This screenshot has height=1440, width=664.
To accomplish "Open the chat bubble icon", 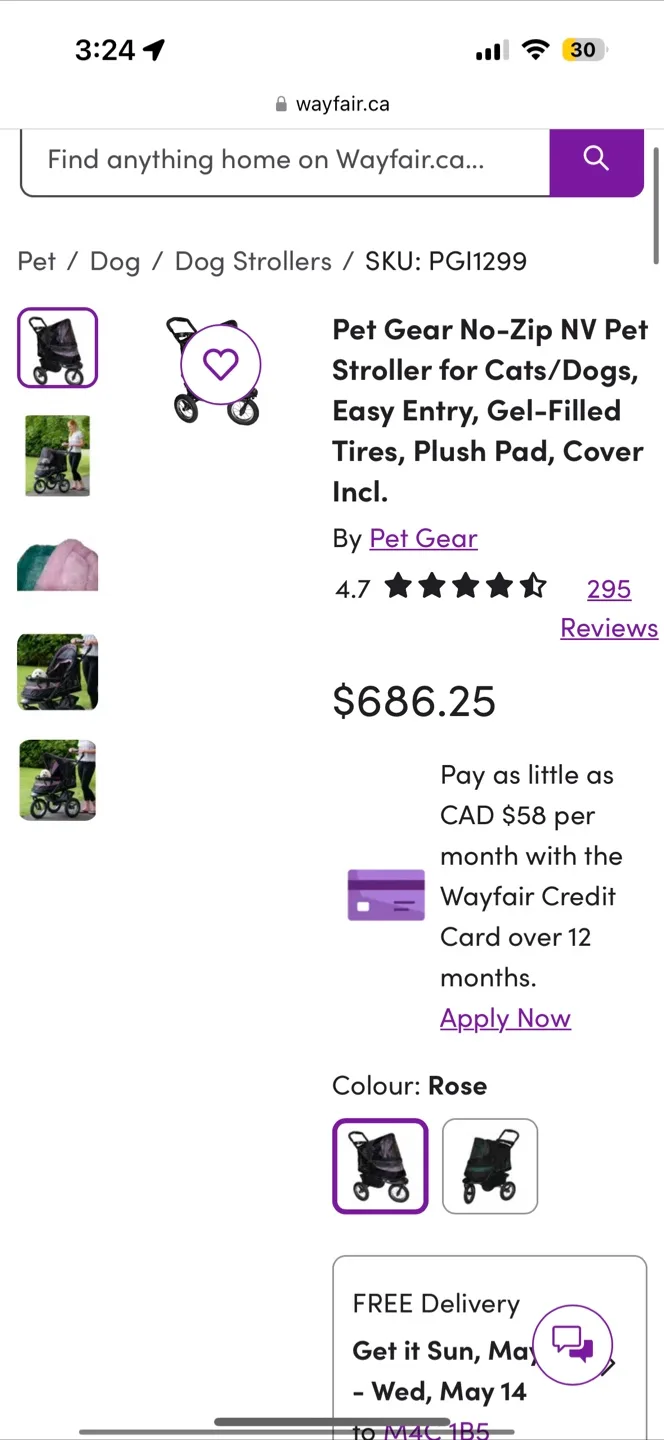I will tap(573, 1344).
